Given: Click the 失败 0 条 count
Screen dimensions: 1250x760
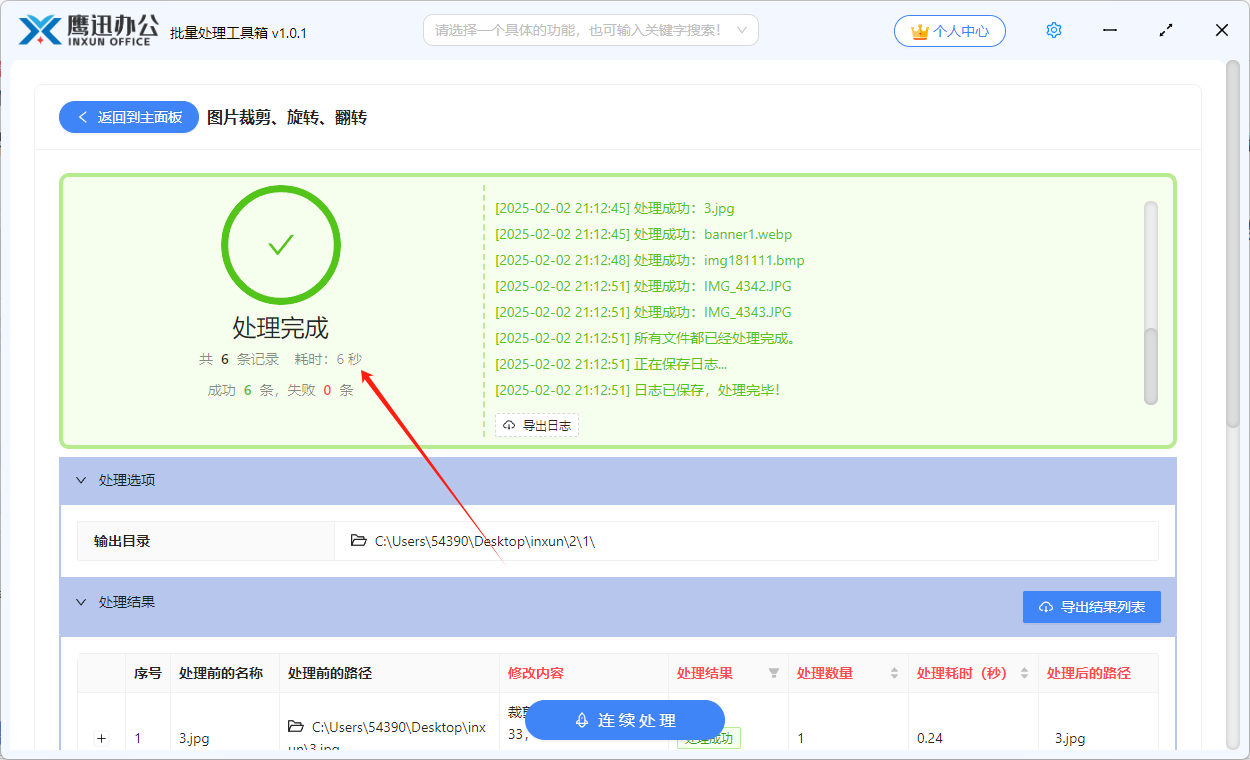Looking at the screenshot, I should pyautogui.click(x=320, y=390).
